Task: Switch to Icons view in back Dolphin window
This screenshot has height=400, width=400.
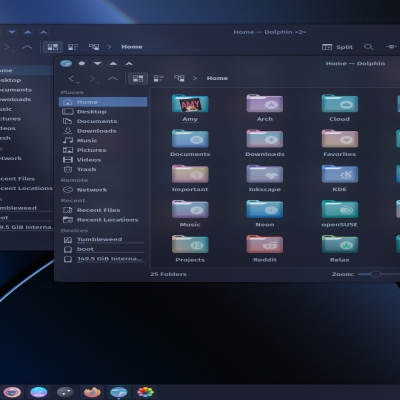Action: click(x=53, y=47)
